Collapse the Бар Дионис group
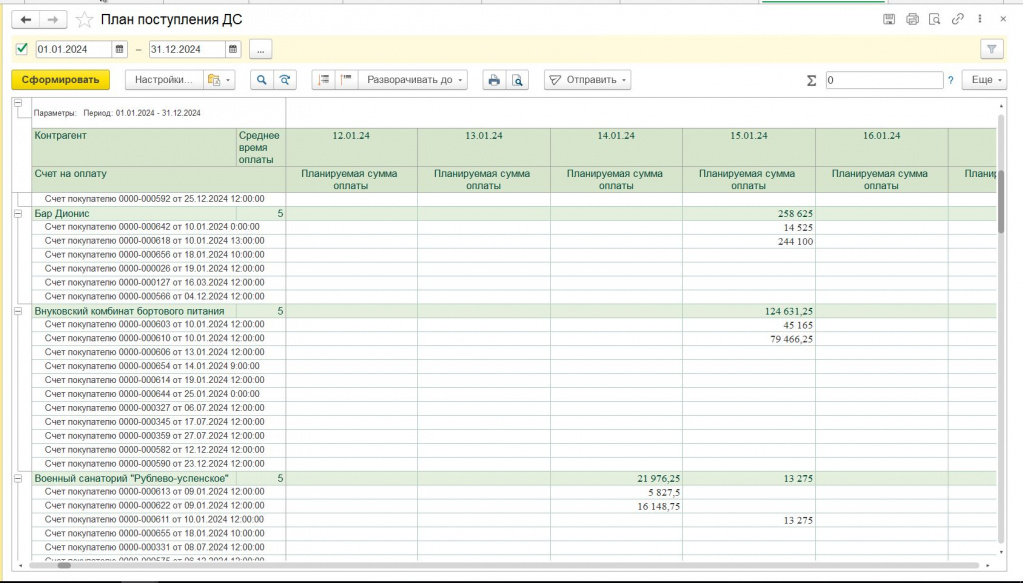 pos(18,214)
